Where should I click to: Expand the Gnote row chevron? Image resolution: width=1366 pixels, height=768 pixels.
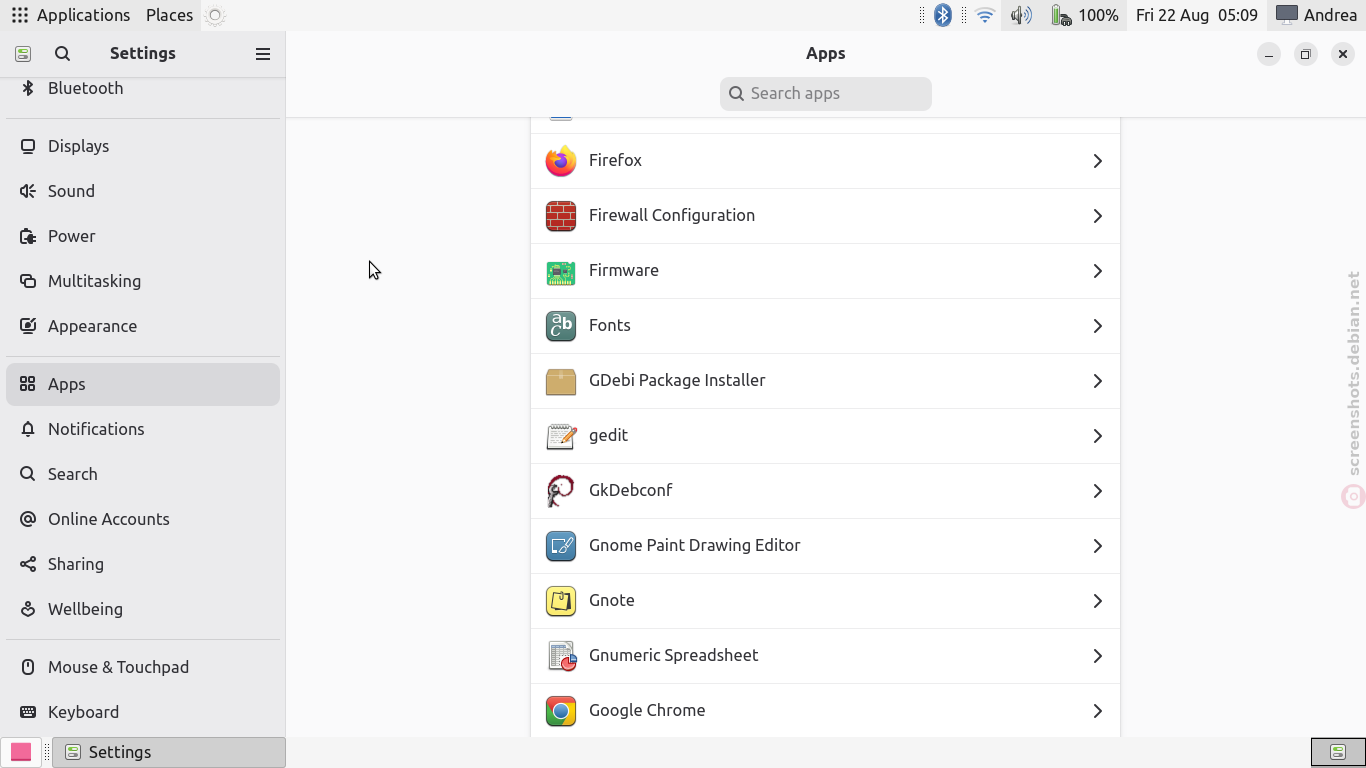coord(1097,601)
